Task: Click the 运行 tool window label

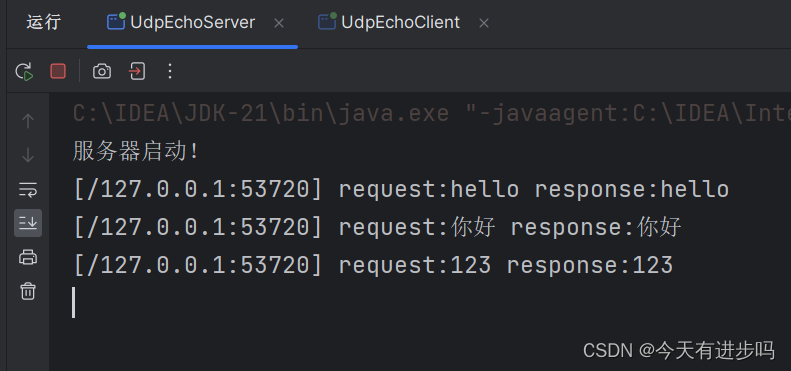Action: pos(43,23)
